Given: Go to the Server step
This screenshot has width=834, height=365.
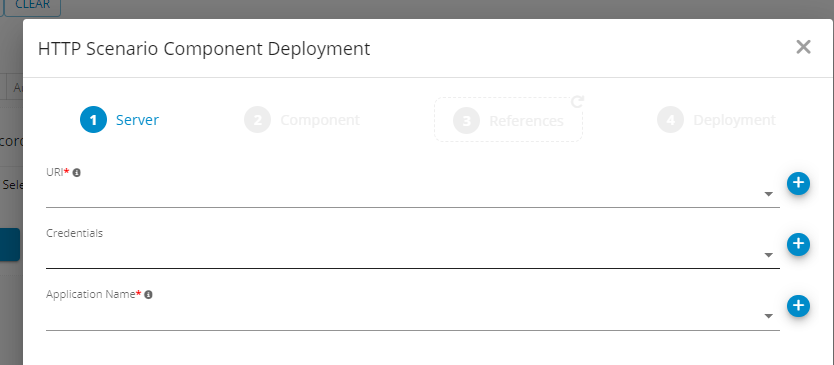Looking at the screenshot, I should [x=120, y=120].
